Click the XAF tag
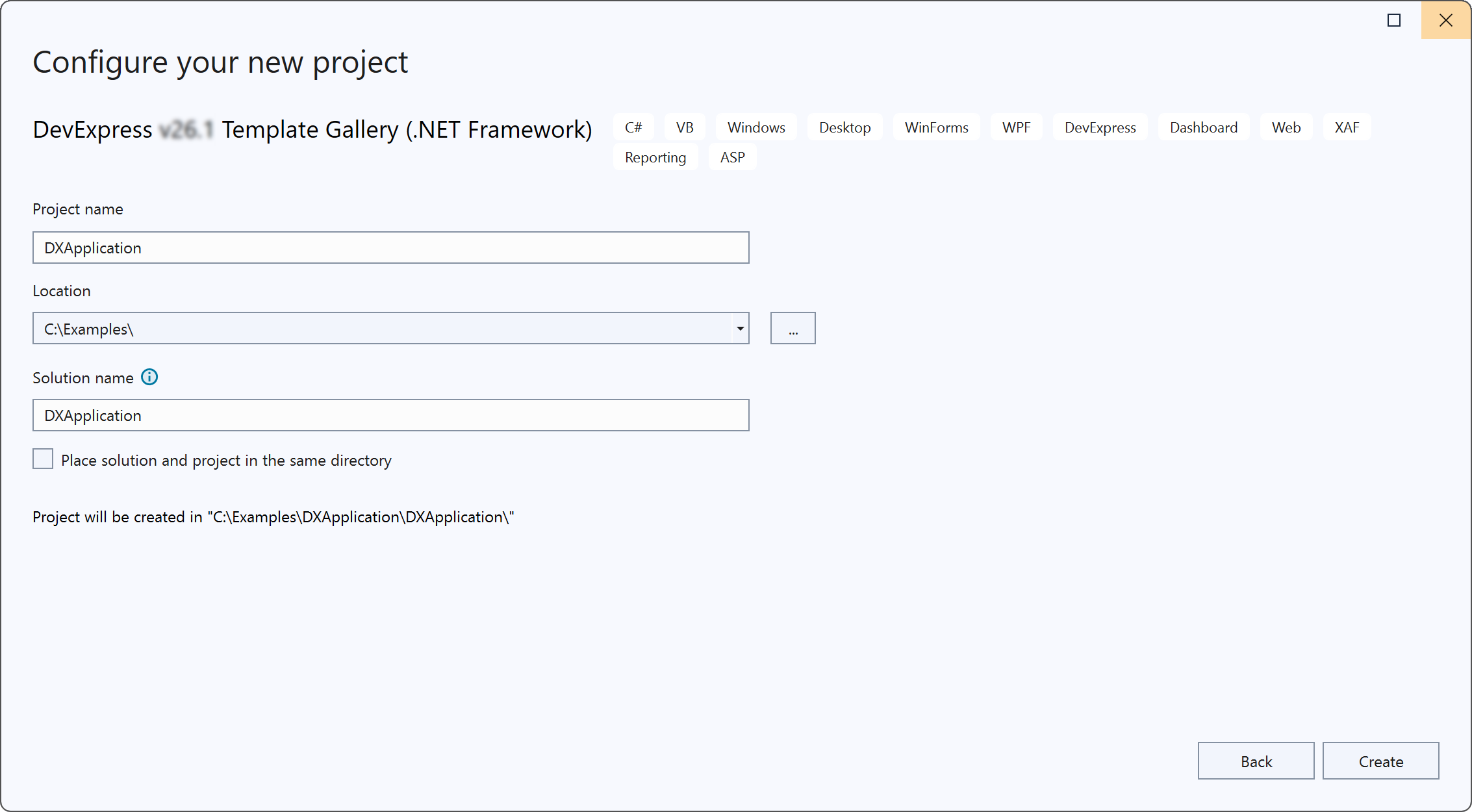Viewport: 1472px width, 812px height. click(x=1347, y=127)
